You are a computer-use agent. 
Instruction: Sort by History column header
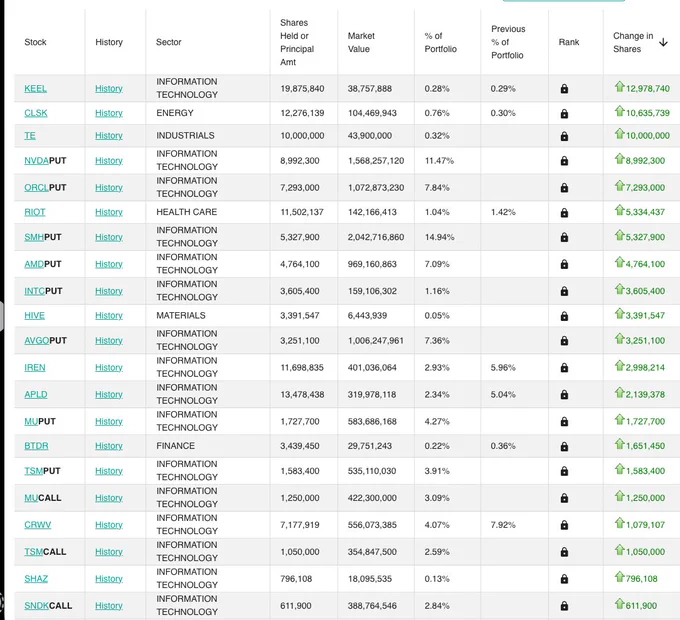tap(109, 42)
